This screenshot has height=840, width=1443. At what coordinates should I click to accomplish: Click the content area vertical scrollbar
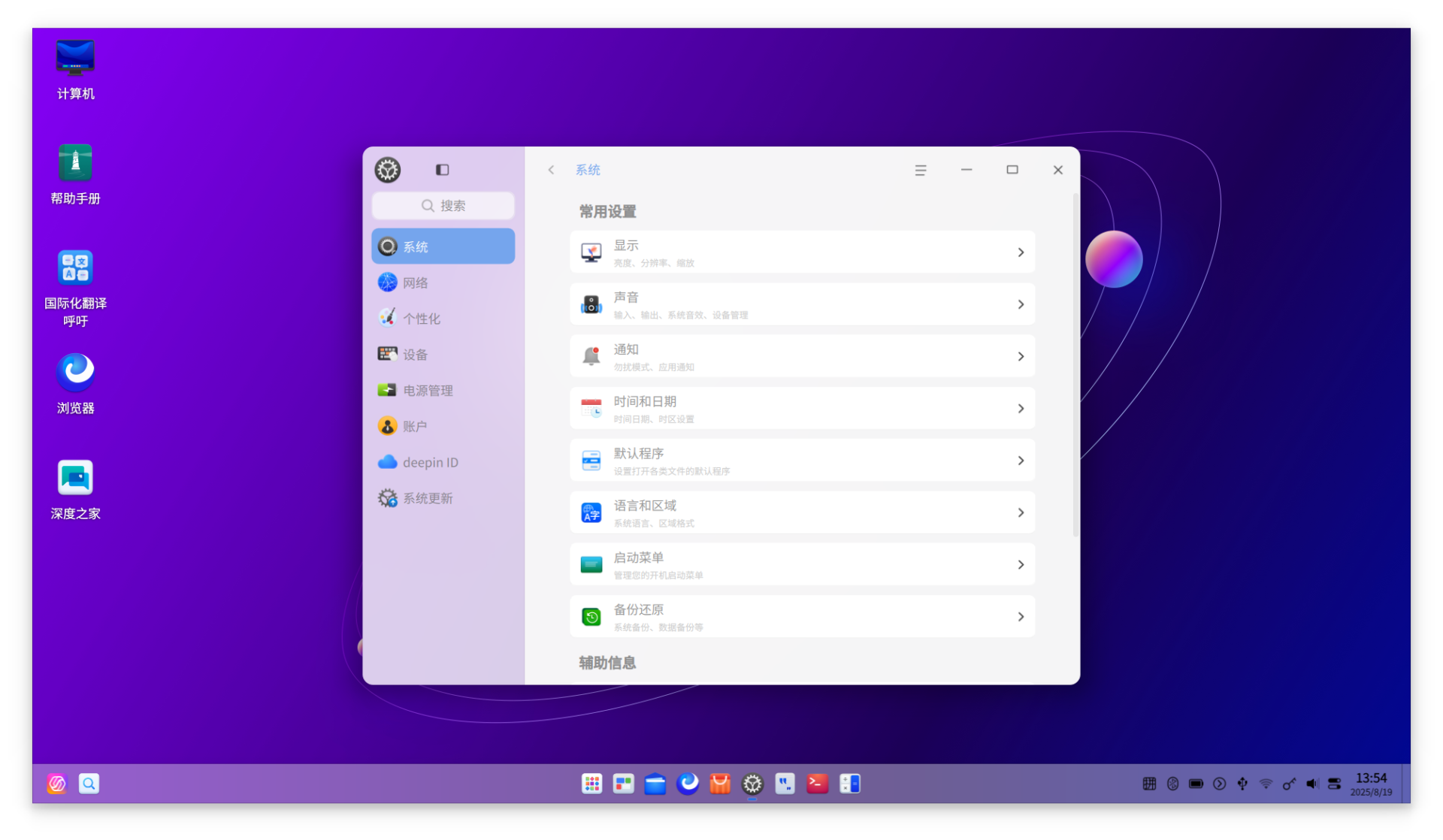(1075, 364)
